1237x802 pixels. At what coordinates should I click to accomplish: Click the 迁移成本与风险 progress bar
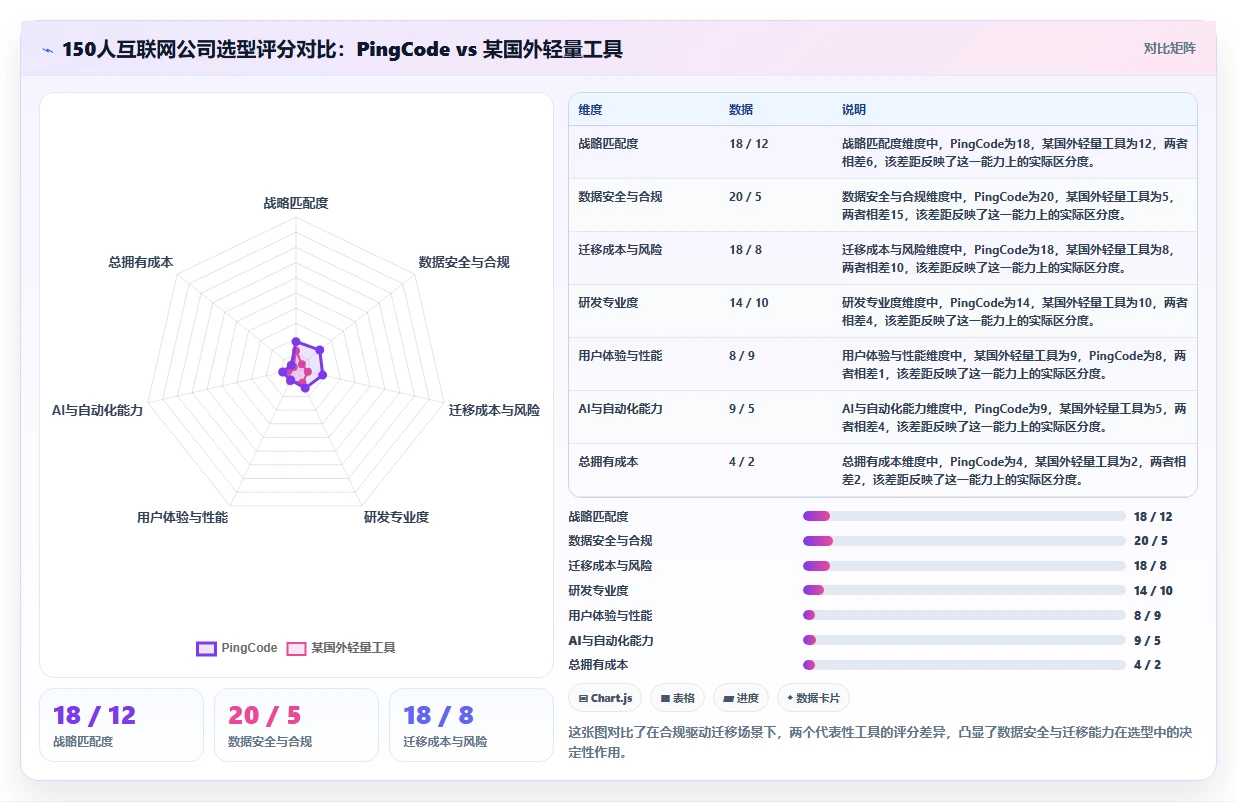964,566
